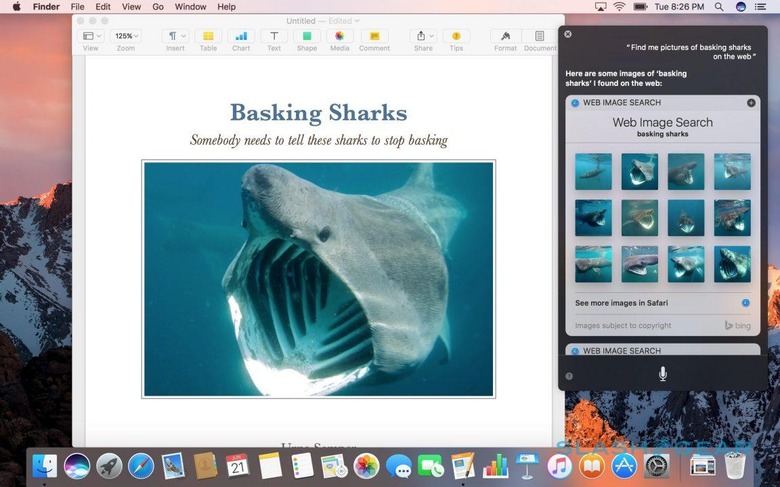The height and width of the screenshot is (487, 780).
Task: Open the Tips toolbar button
Action: click(456, 36)
